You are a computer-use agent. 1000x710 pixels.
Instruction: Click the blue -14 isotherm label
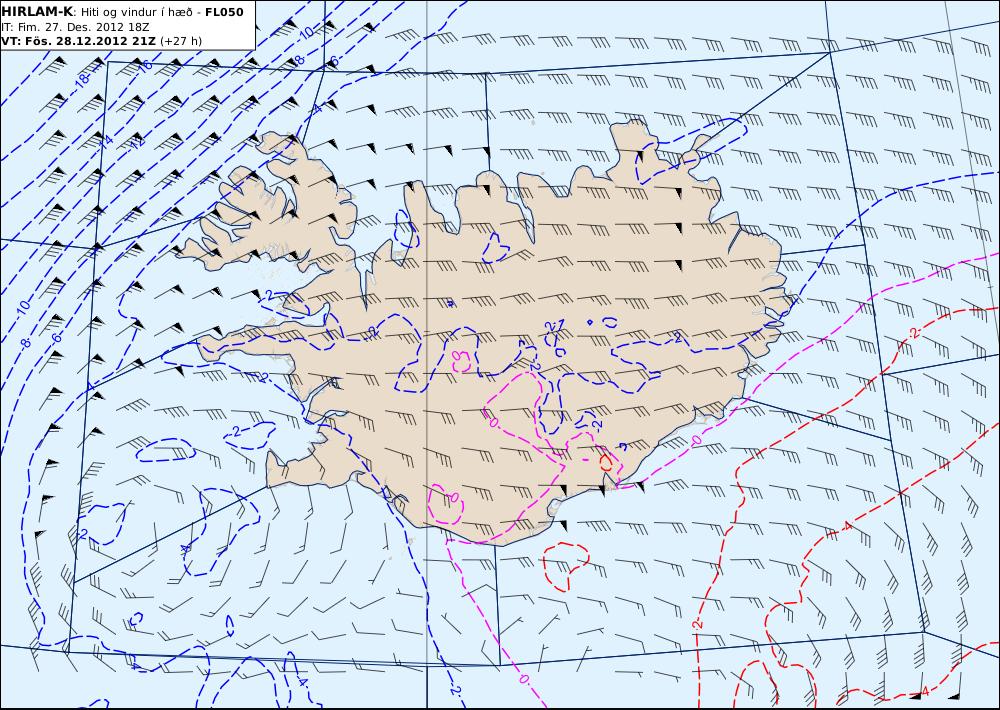point(106,141)
